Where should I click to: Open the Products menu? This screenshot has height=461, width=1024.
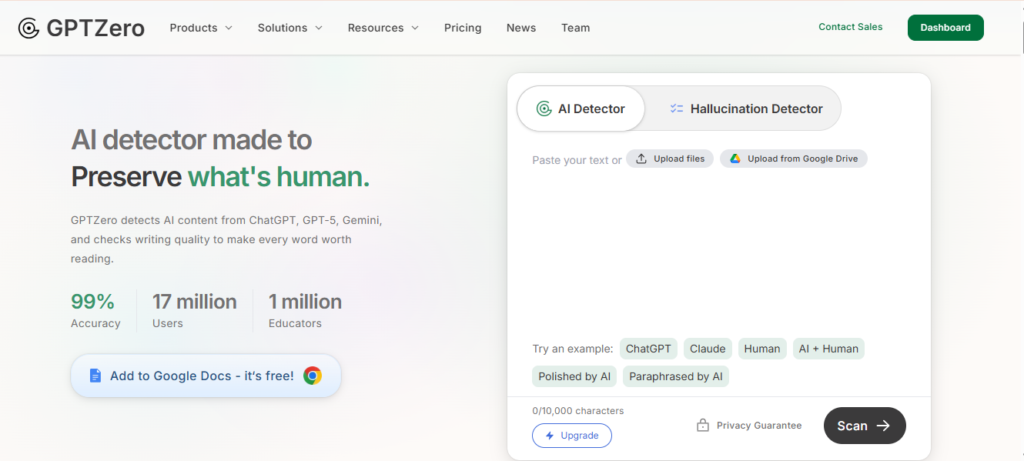click(201, 28)
